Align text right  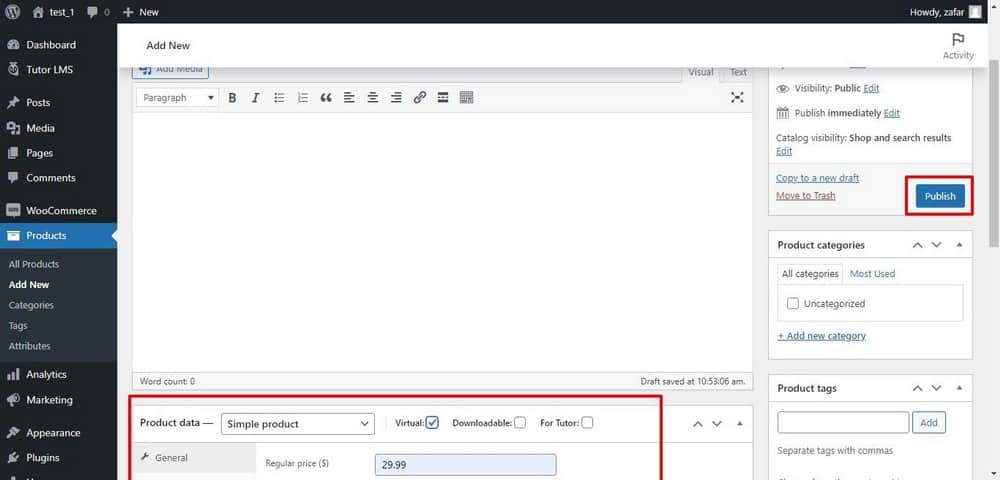click(396, 98)
